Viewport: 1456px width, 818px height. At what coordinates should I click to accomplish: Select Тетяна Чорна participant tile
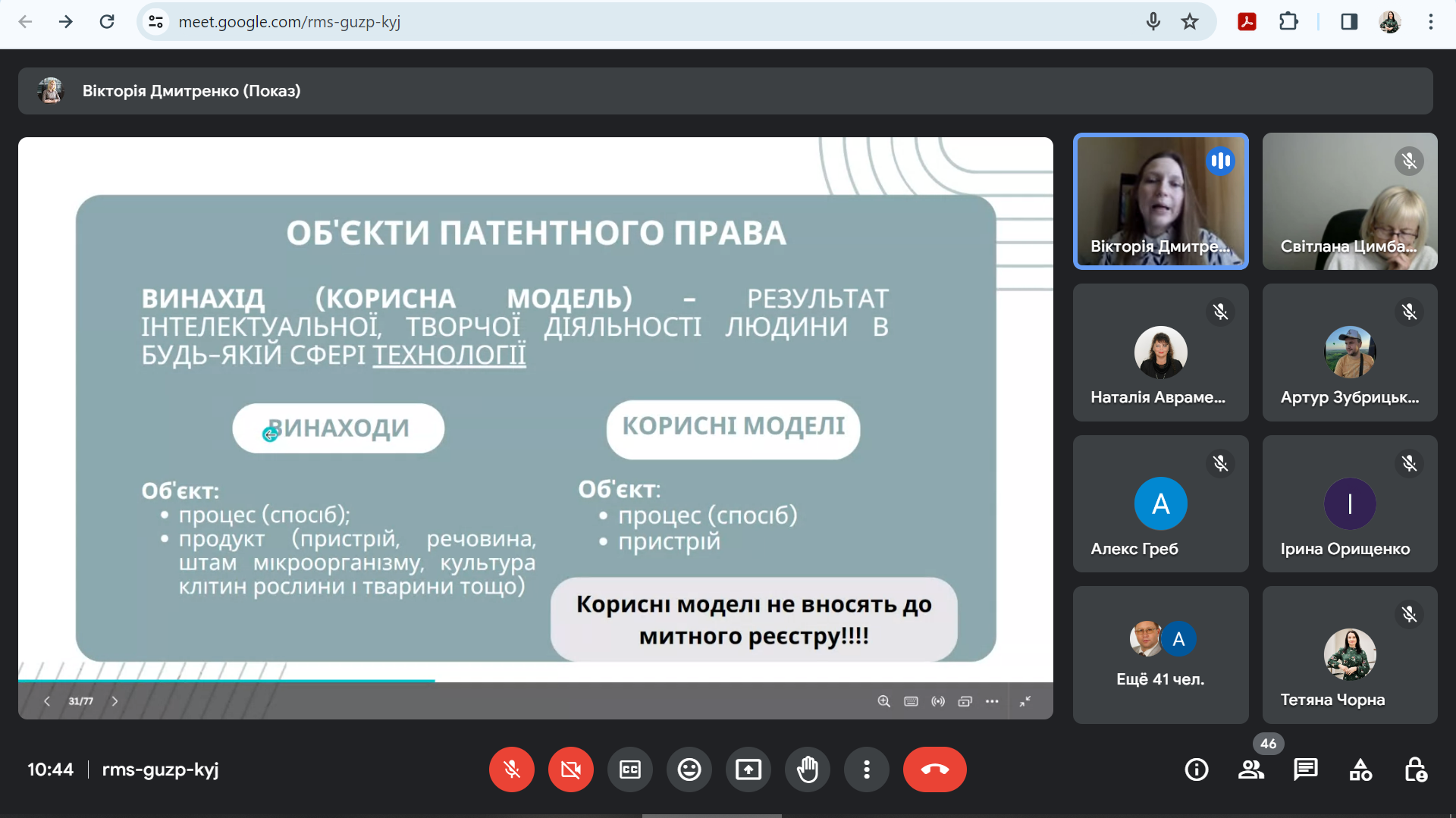(x=1350, y=655)
